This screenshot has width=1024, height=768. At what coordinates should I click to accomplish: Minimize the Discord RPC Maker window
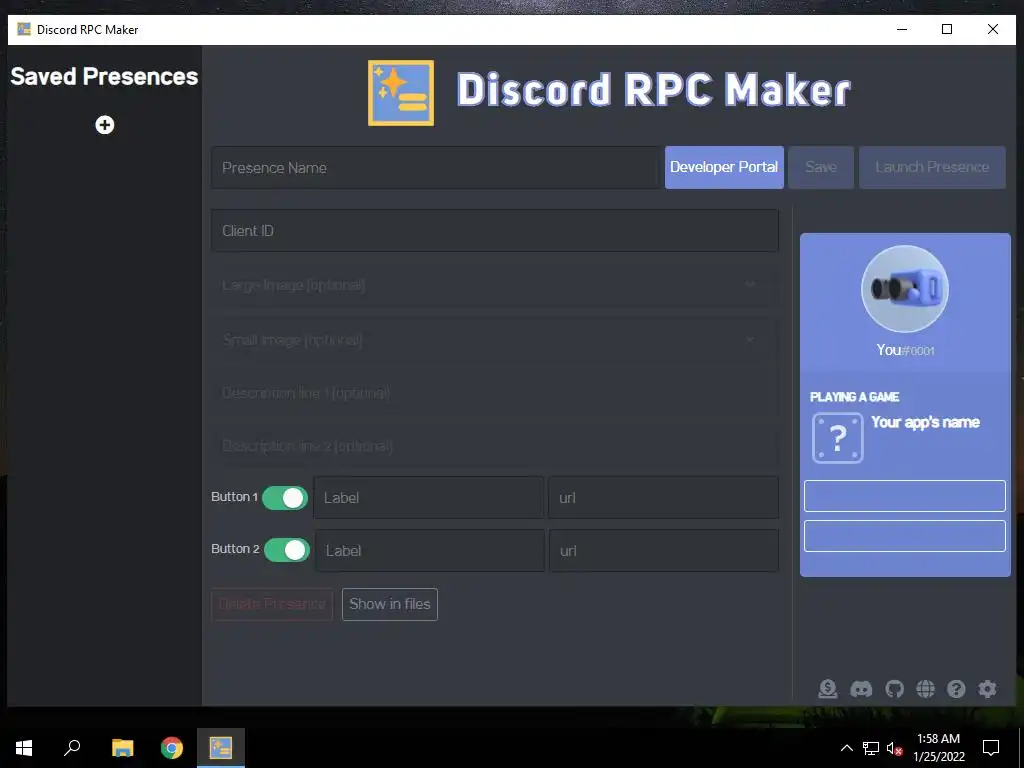pos(902,29)
